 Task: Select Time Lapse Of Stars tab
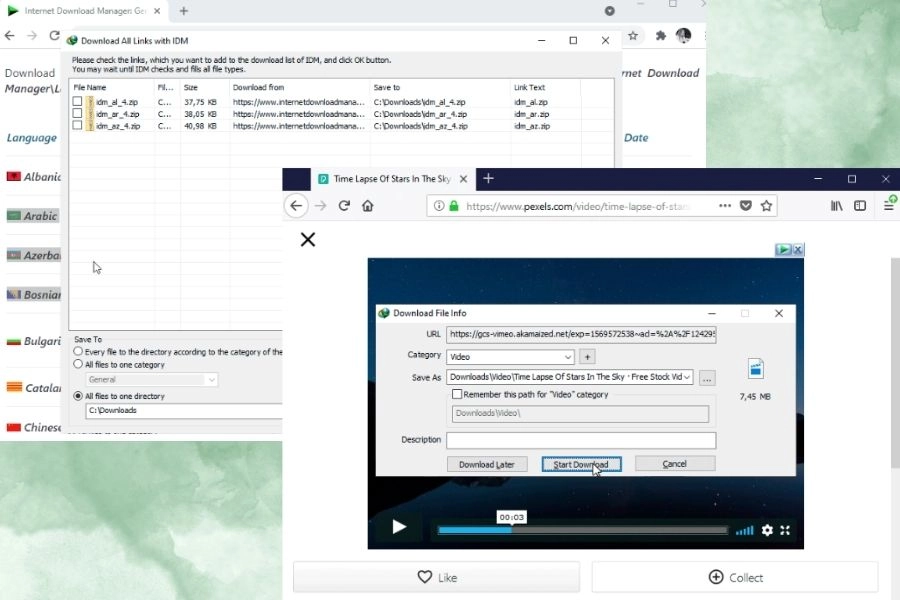click(392, 179)
